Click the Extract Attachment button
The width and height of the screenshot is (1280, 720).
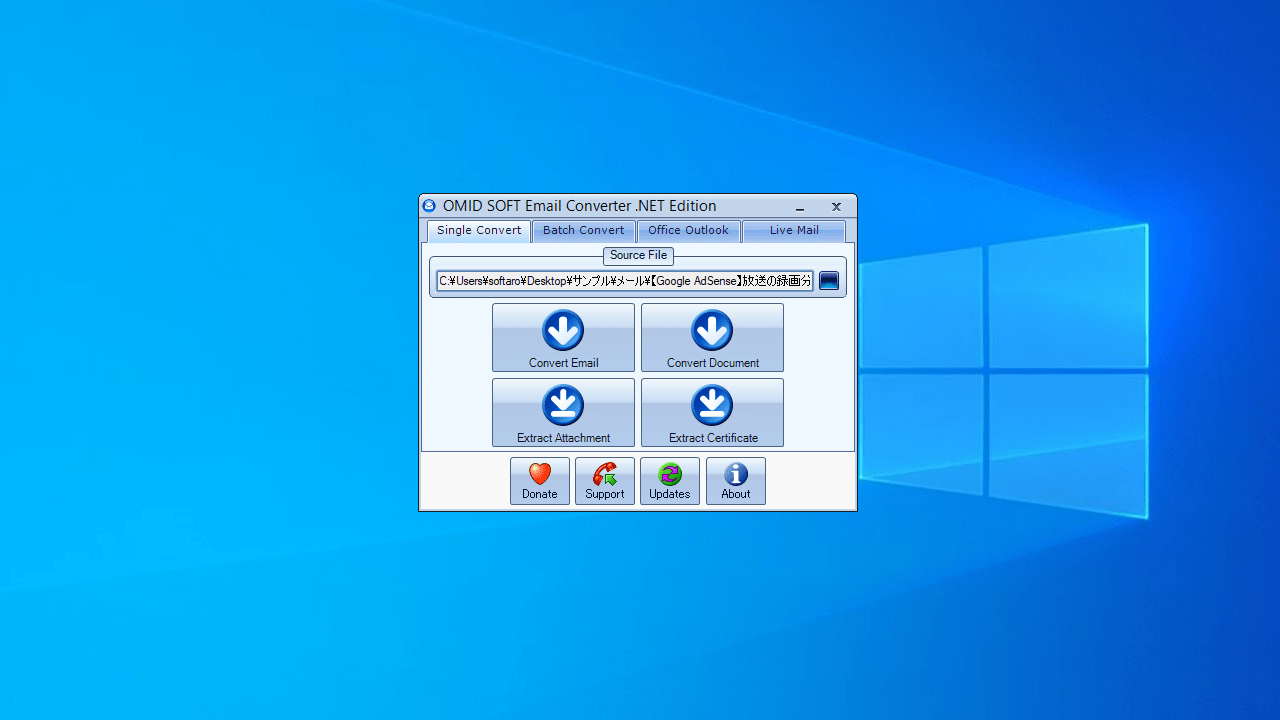[x=563, y=413]
